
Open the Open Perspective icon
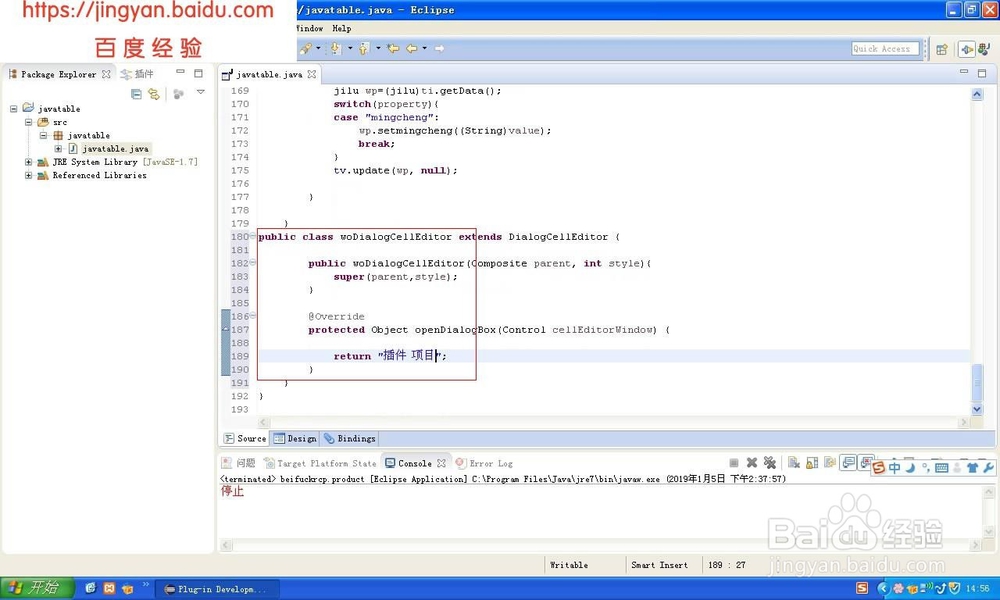(942, 49)
